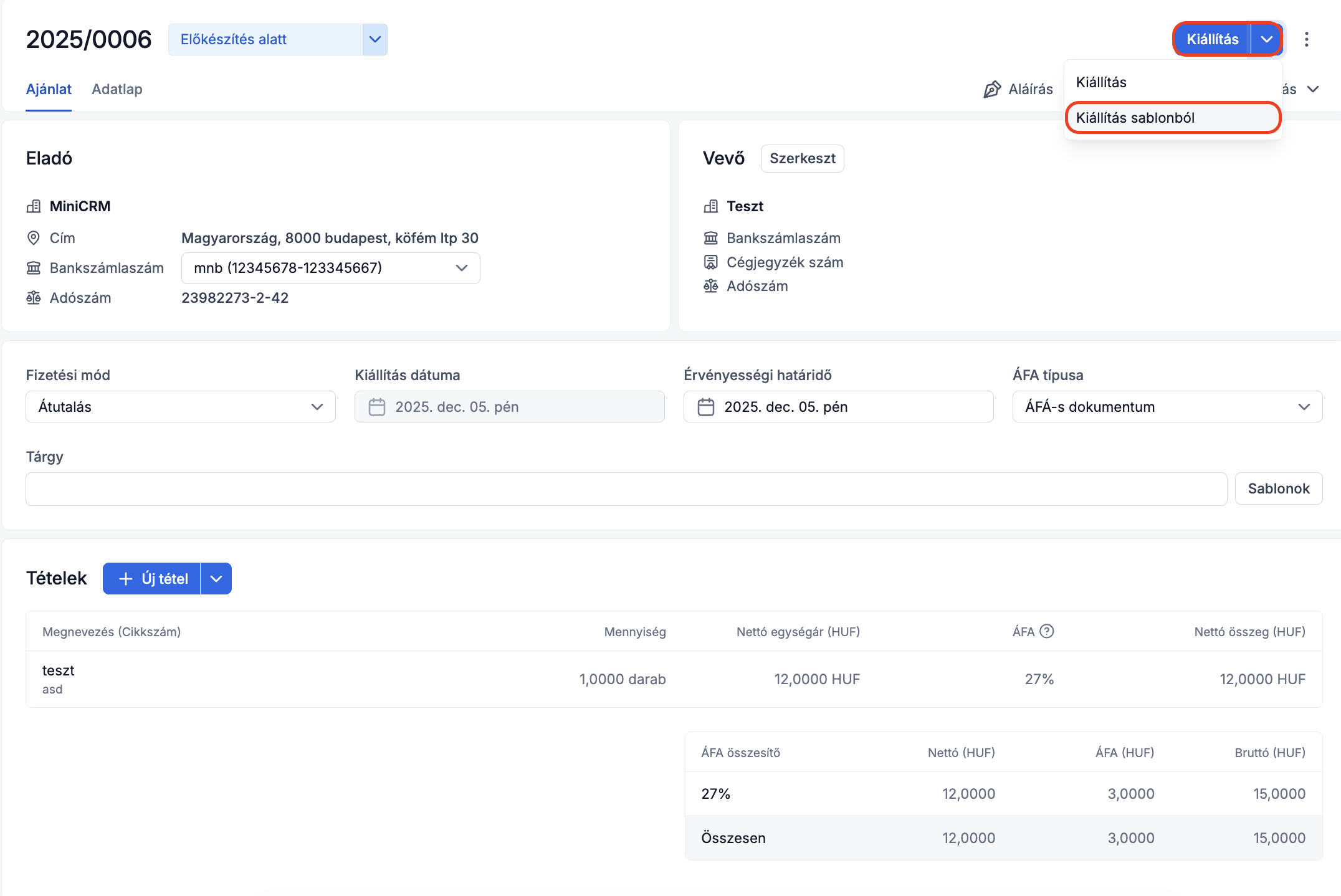Viewport: 1341px width, 896px height.
Task: Click the 1,0000 darab quantity cell
Action: tap(623, 679)
